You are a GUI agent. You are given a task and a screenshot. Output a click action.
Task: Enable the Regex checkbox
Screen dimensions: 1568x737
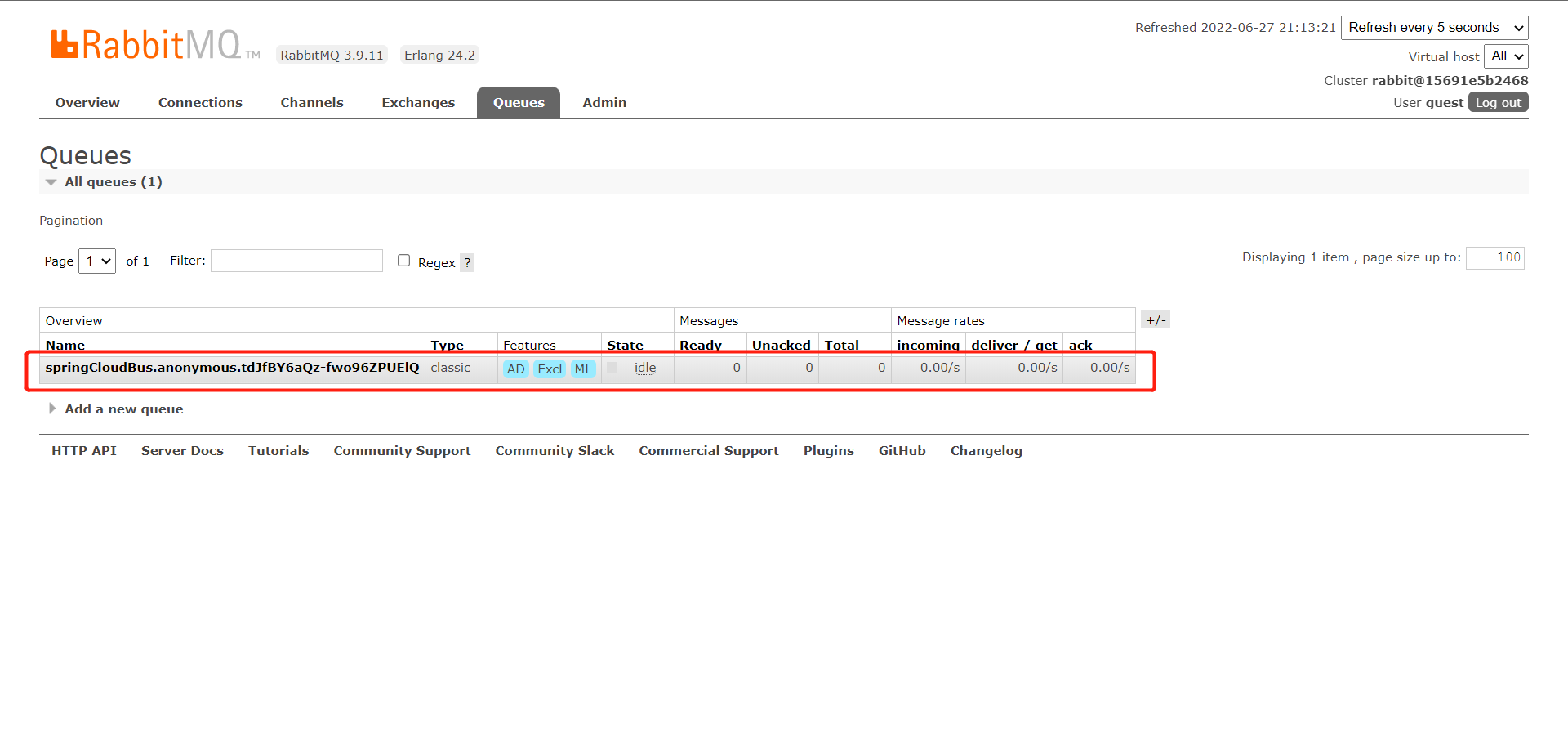[403, 261]
